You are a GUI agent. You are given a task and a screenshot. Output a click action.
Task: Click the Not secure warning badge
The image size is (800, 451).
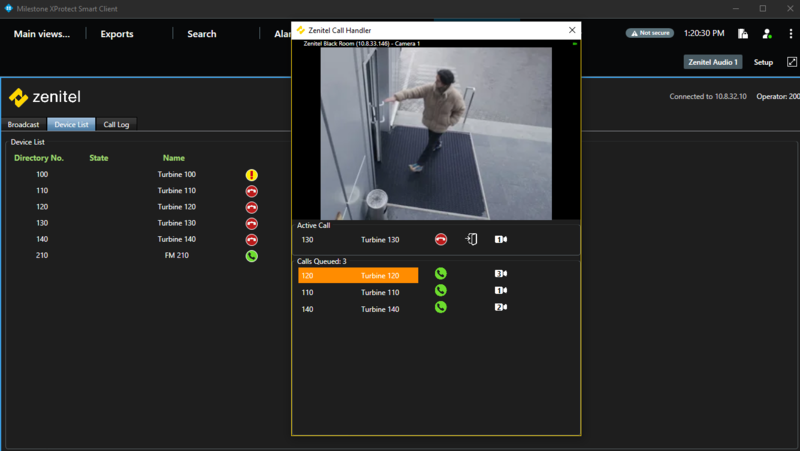pos(650,33)
